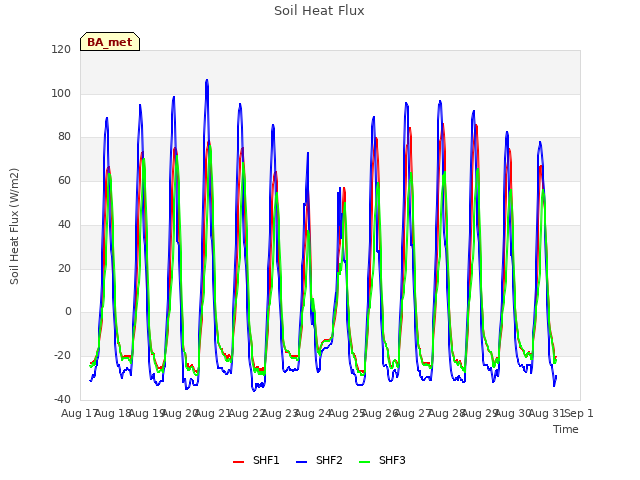640x480 pixels.
Task: Click the BA_met annotation label
Action: (110, 42)
